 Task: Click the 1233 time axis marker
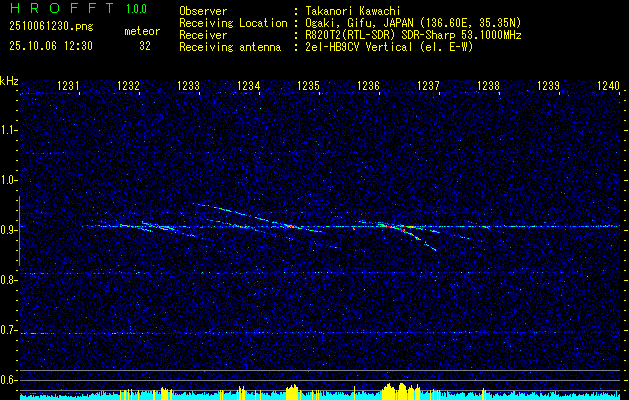188,85
